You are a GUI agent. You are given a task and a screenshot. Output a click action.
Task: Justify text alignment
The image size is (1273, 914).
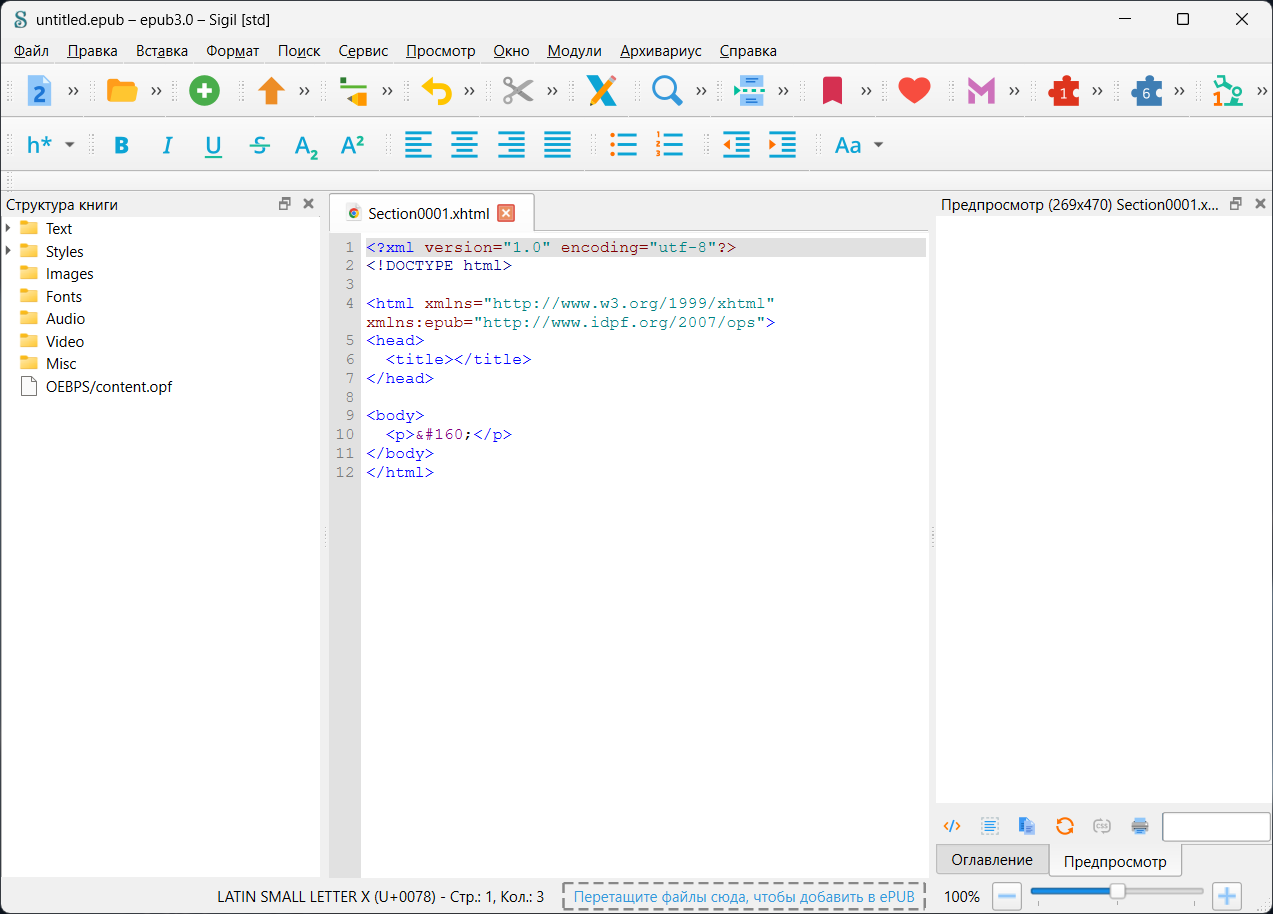click(557, 145)
